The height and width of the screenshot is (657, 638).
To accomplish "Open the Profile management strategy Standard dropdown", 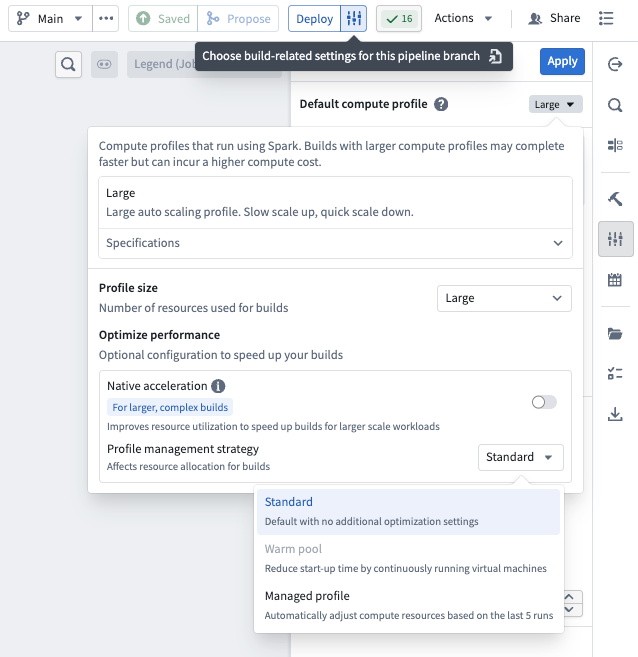I will 521,457.
